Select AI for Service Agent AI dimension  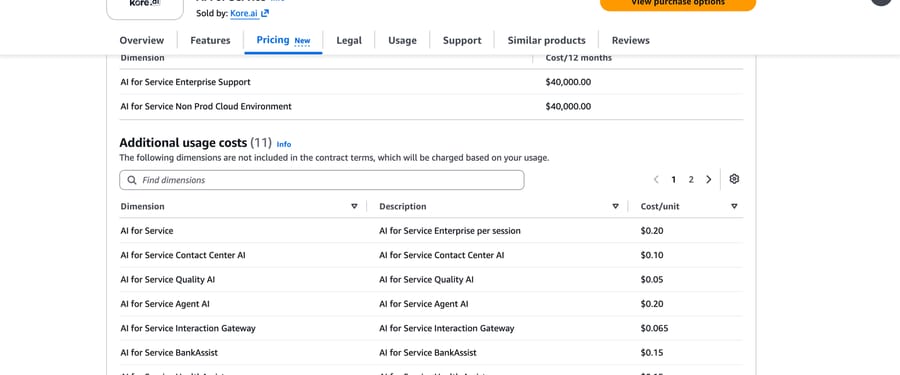[x=165, y=304]
